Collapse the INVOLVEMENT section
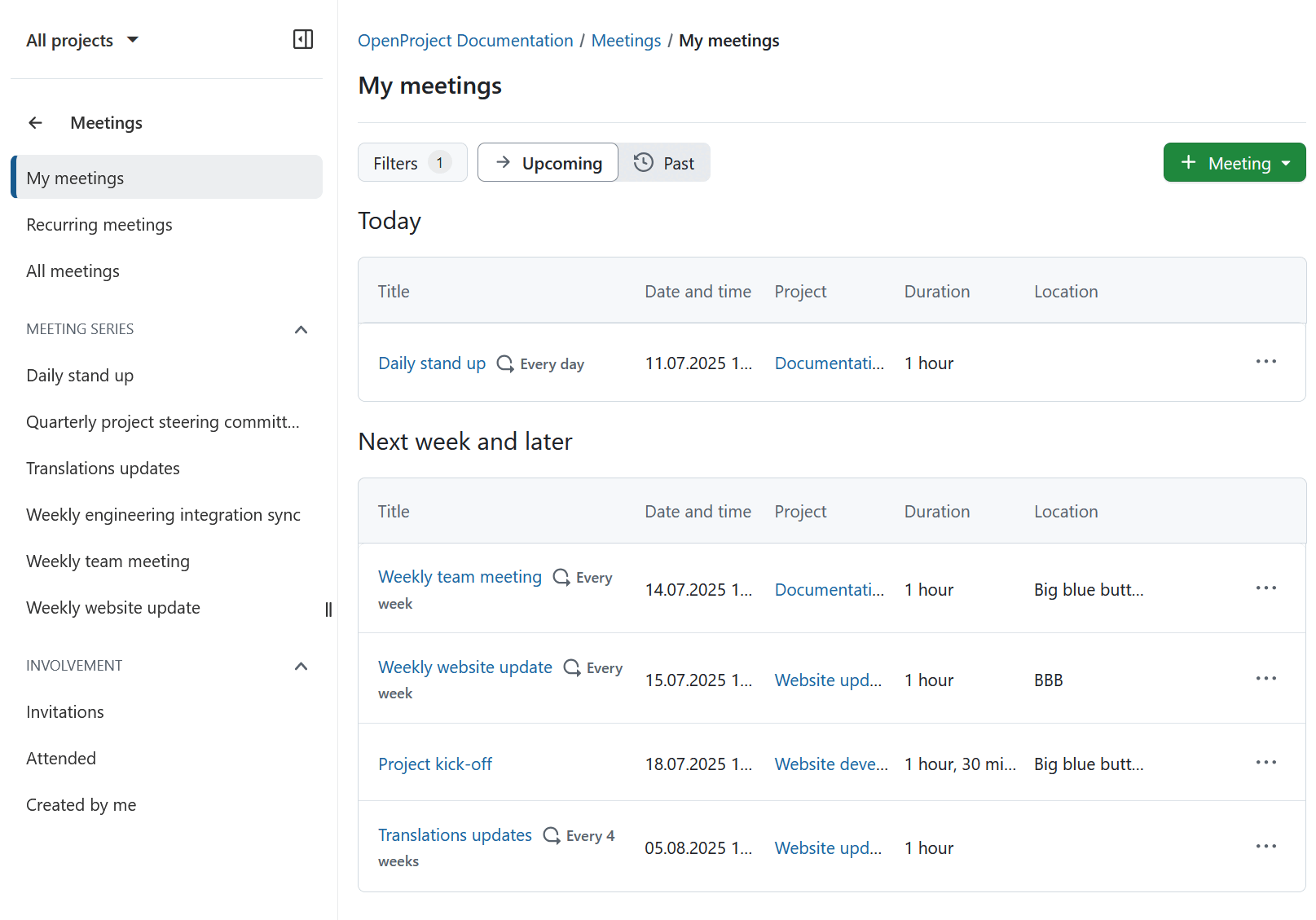 301,665
